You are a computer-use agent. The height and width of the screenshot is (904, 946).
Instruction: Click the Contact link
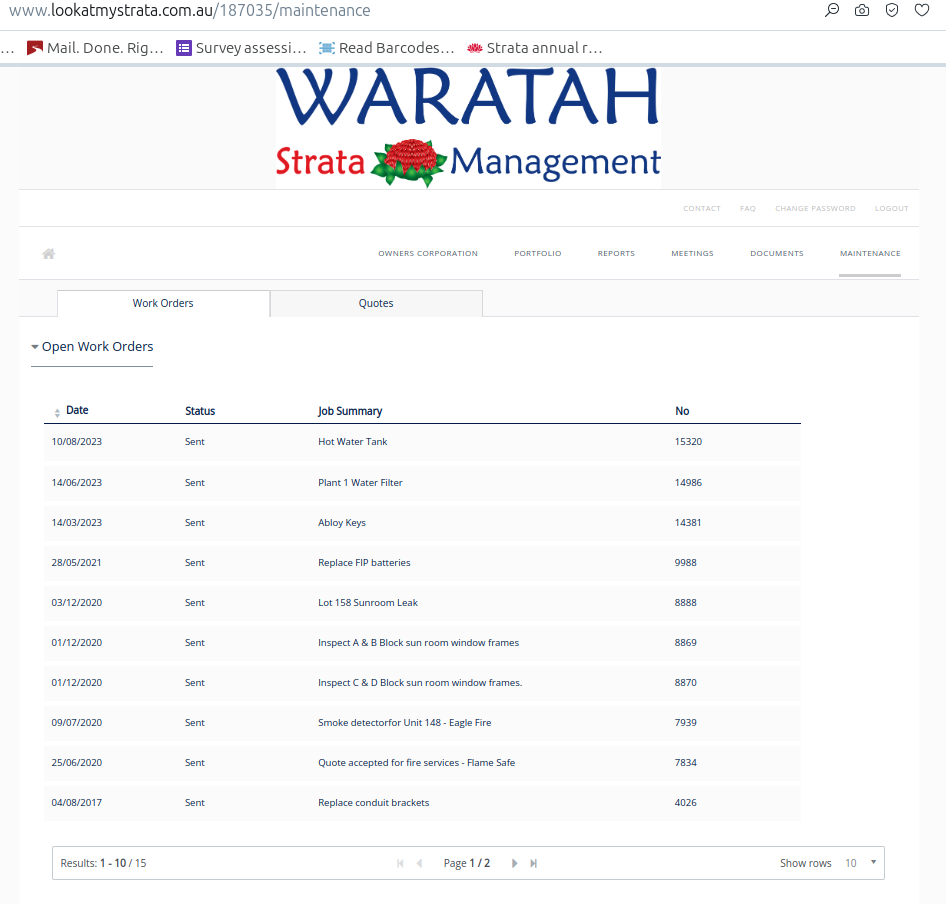point(702,208)
